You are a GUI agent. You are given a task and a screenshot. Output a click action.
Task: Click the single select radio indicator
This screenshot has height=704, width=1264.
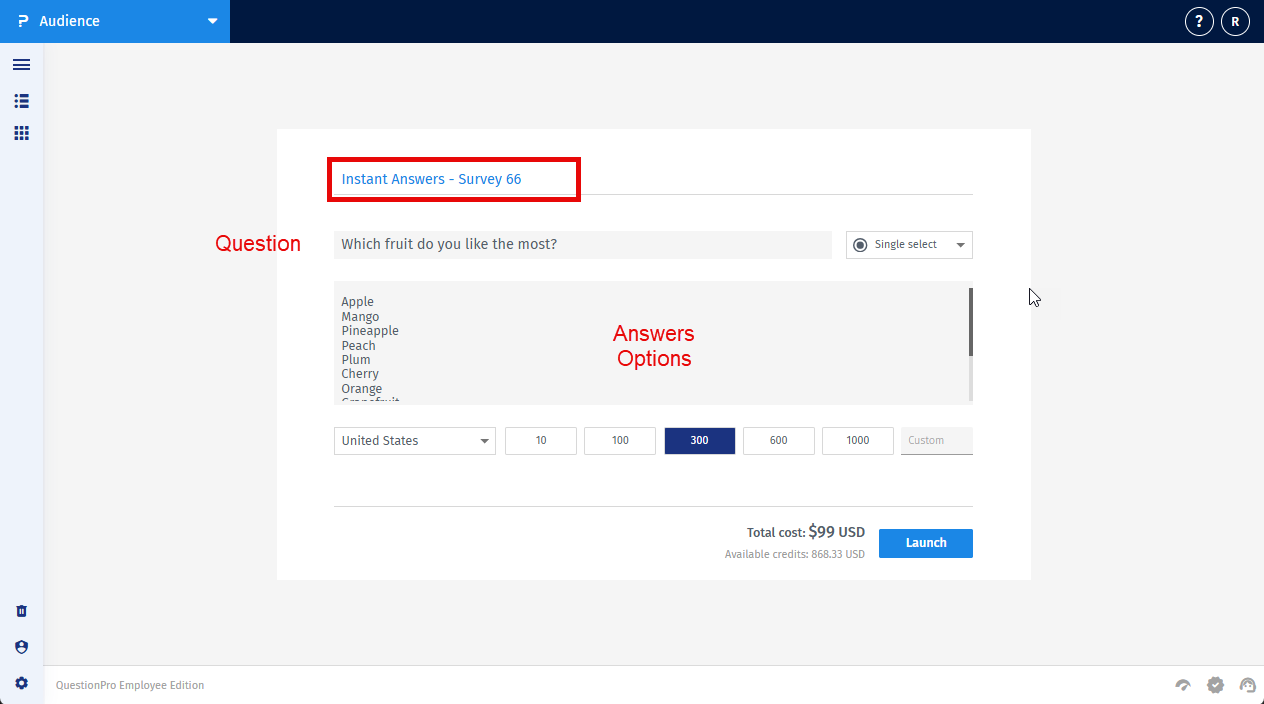tap(860, 245)
